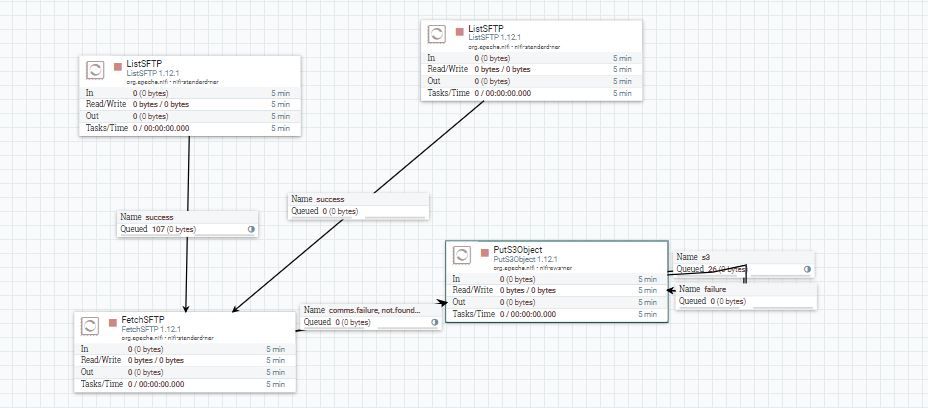Click the PutS3Object processor icon
Image resolution: width=928 pixels, height=408 pixels.
pos(462,255)
